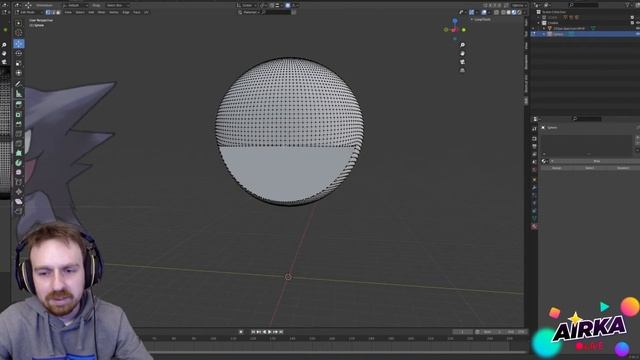Select the Inset Faces tool
Viewport: 640px width, 360px height.
point(18,115)
